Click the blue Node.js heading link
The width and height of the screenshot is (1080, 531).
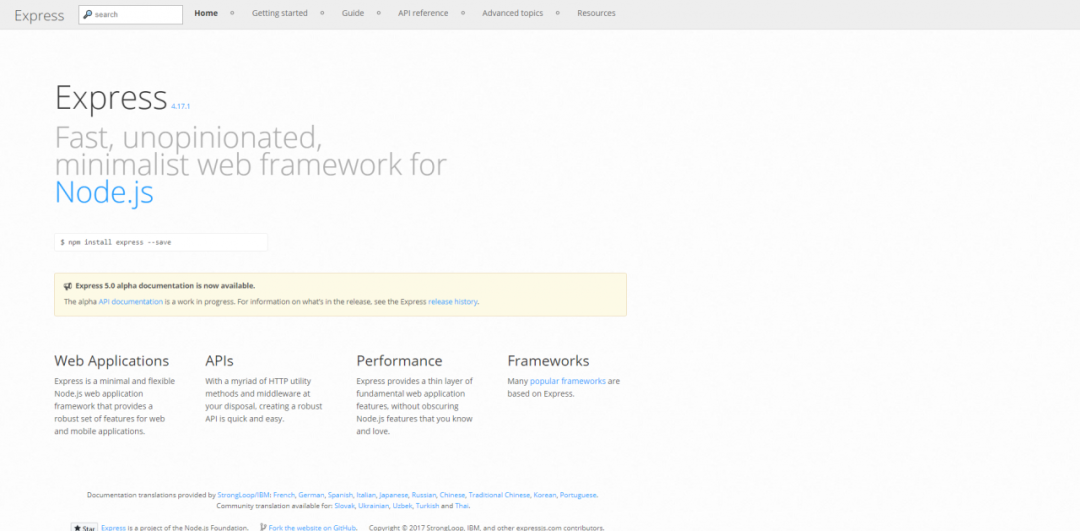pyautogui.click(x=104, y=192)
